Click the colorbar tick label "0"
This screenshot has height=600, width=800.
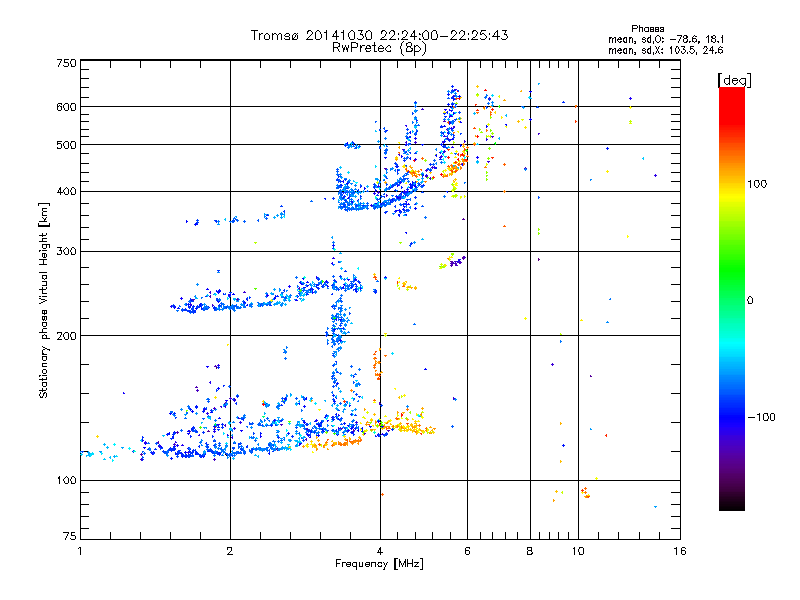(750, 300)
